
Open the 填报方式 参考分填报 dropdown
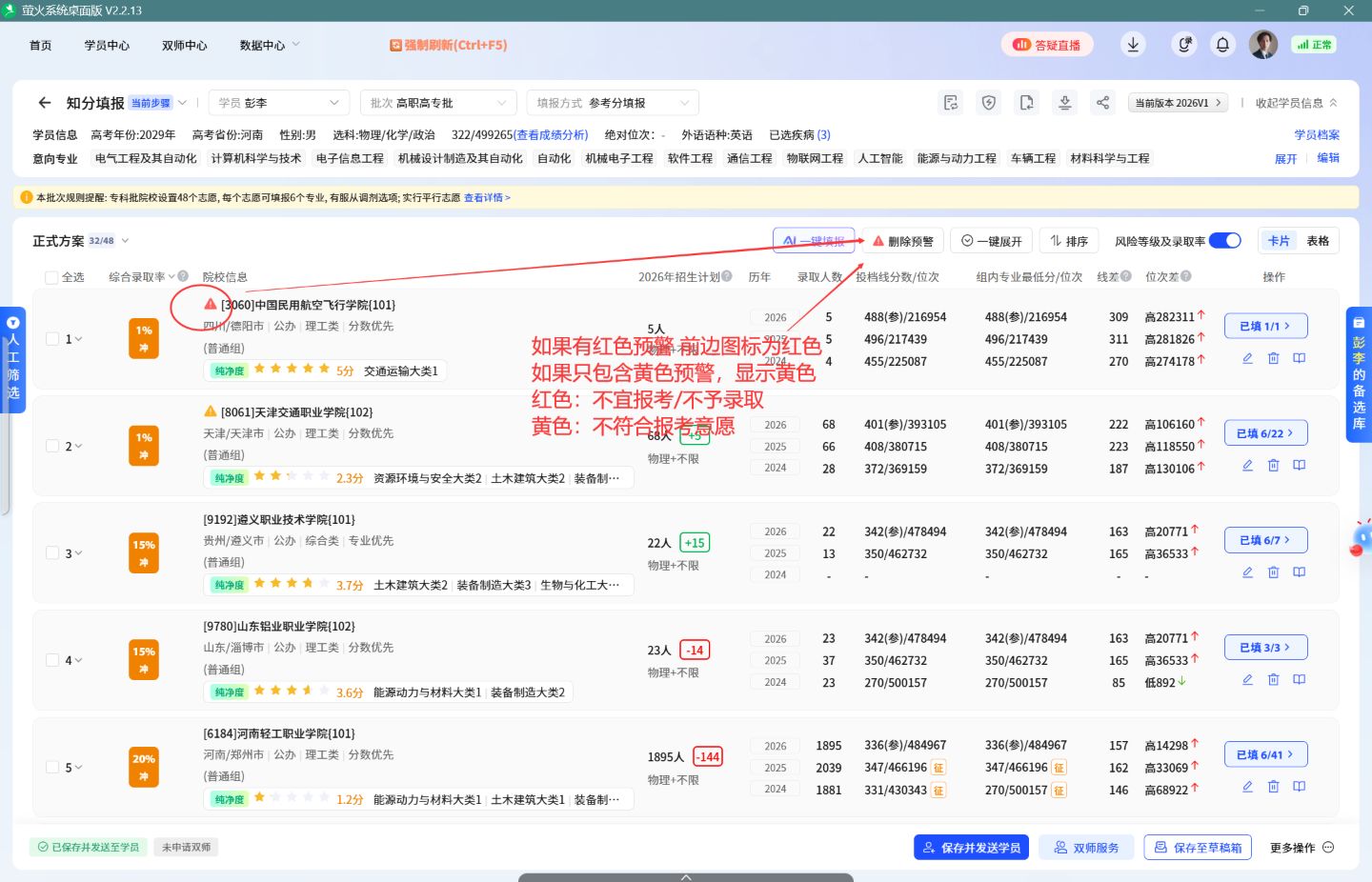[613, 103]
